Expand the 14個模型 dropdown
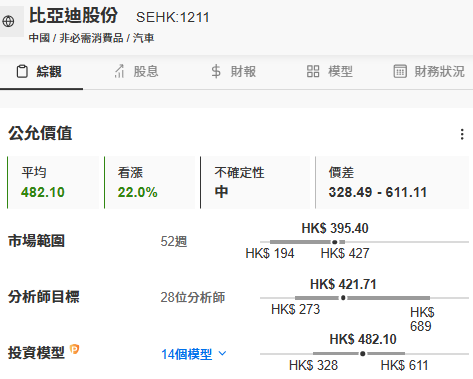The height and width of the screenshot is (379, 473). point(194,354)
